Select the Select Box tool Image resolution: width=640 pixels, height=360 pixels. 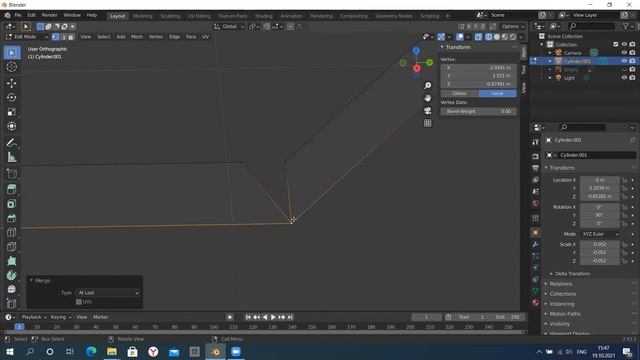pyautogui.click(x=11, y=53)
